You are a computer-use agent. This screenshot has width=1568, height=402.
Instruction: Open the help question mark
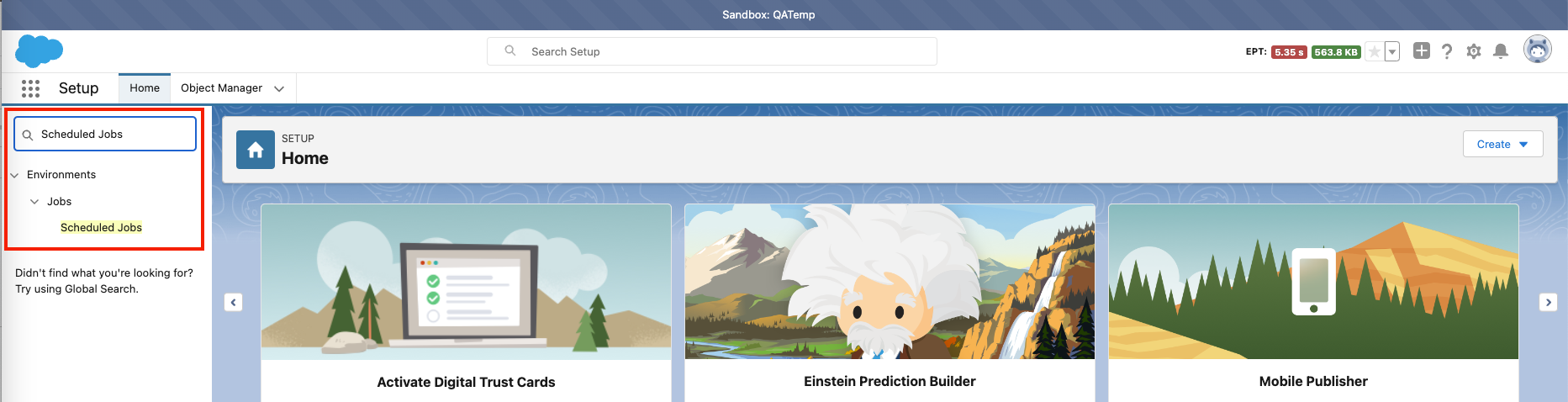(x=1447, y=51)
